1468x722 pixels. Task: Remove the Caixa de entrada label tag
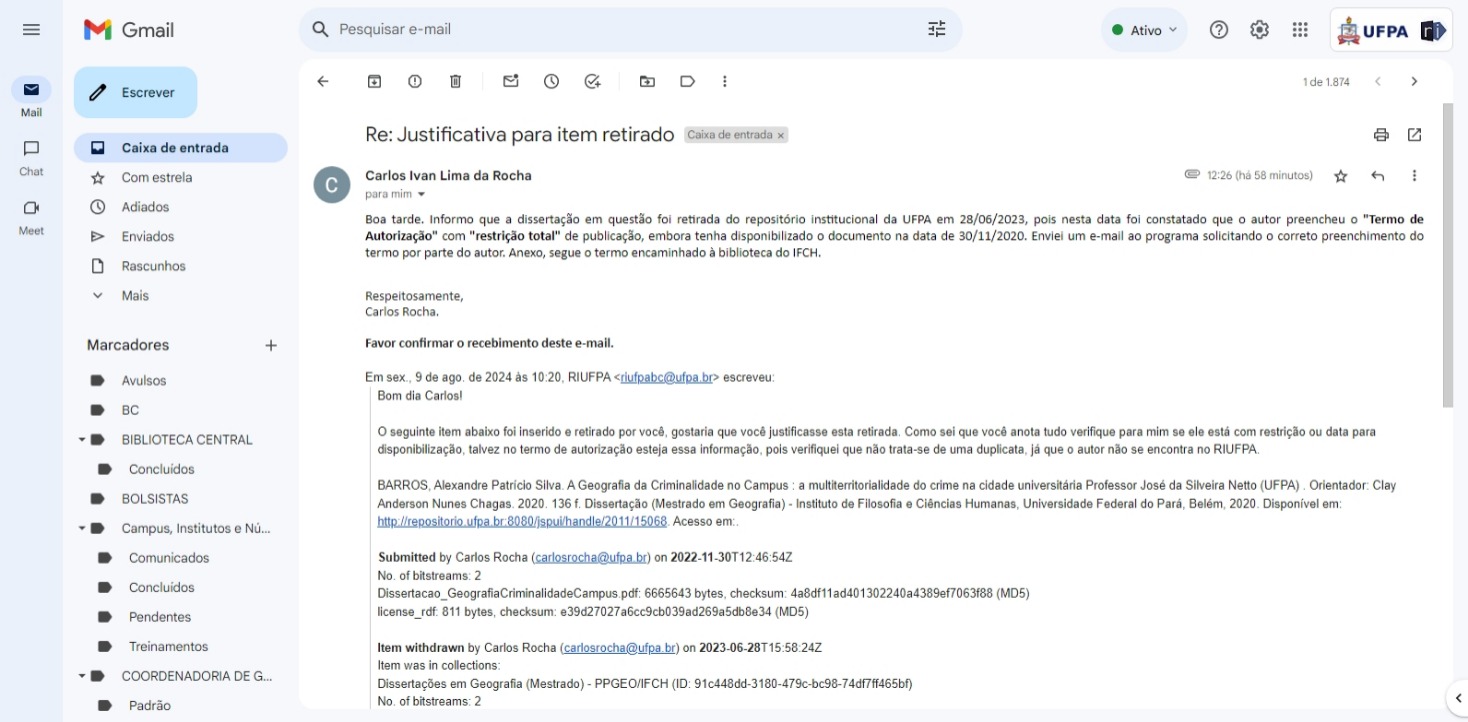[x=781, y=136]
